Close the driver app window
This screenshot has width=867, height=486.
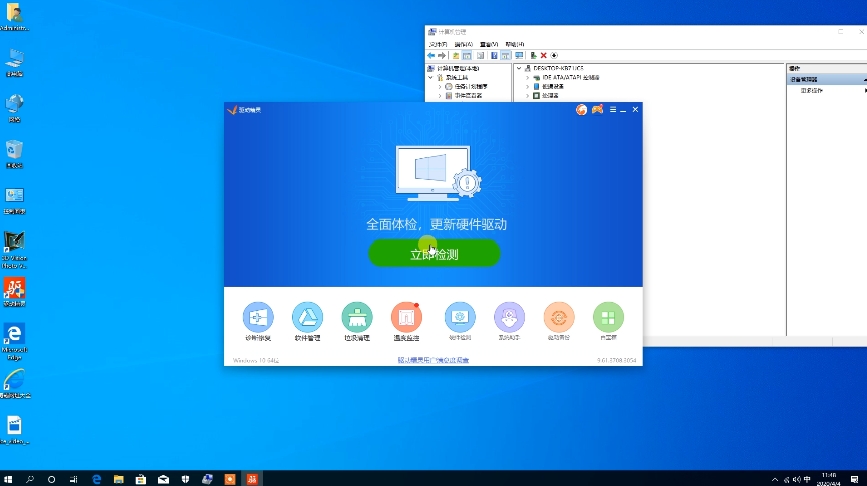pos(635,109)
